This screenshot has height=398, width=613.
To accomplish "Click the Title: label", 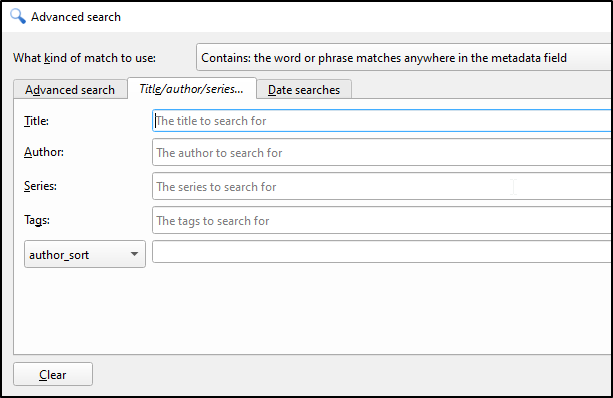I will [x=36, y=121].
